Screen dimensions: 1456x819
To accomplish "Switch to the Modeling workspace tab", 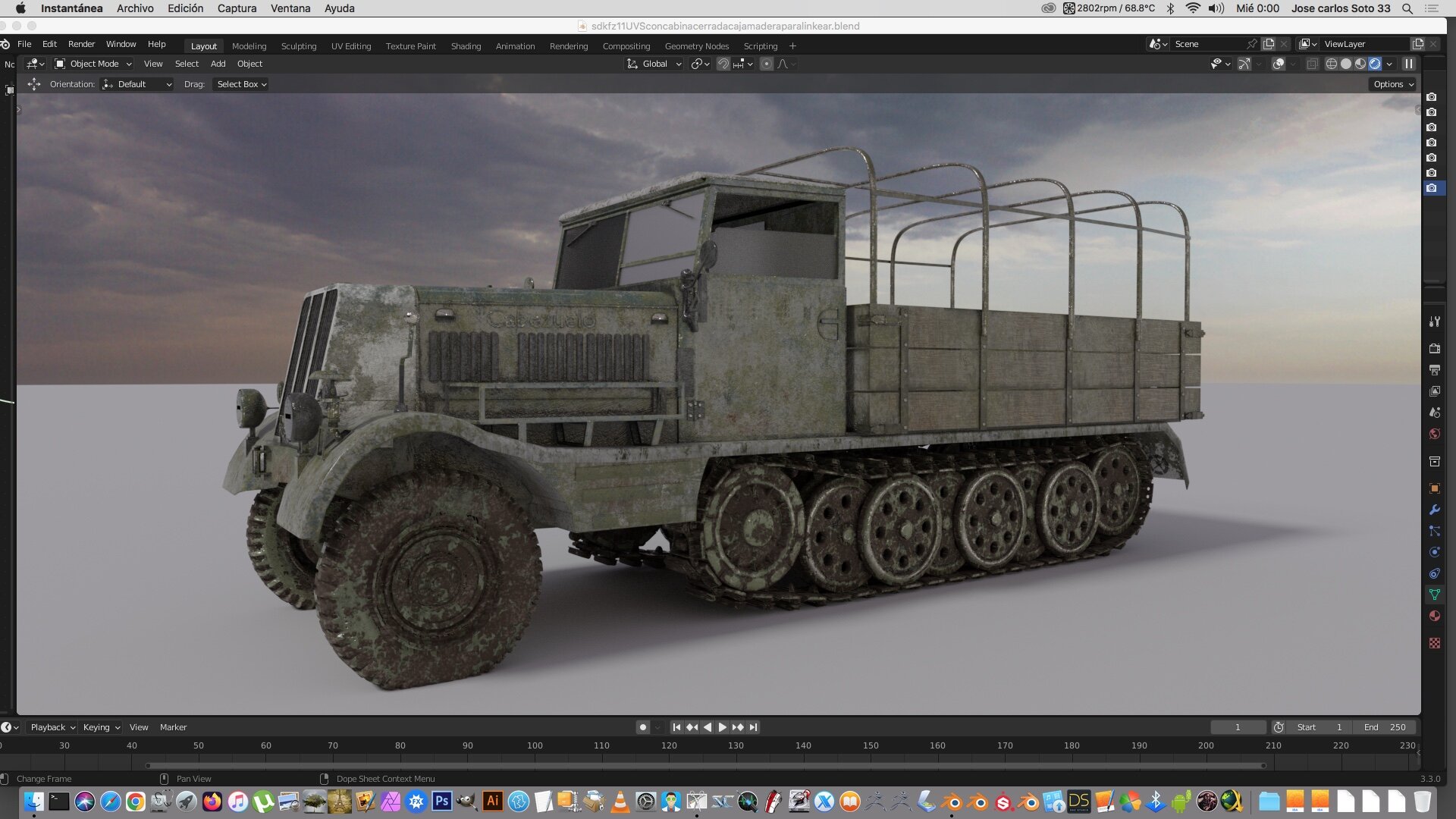I will coord(249,46).
